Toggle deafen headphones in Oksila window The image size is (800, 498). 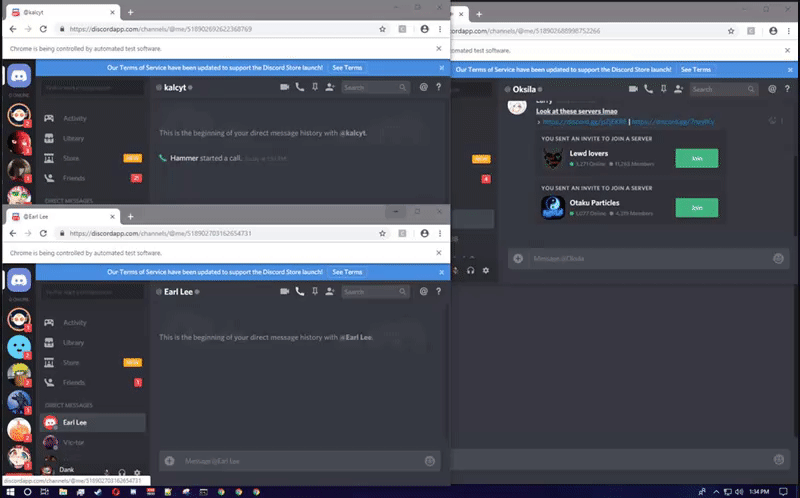pyautogui.click(x=470, y=270)
